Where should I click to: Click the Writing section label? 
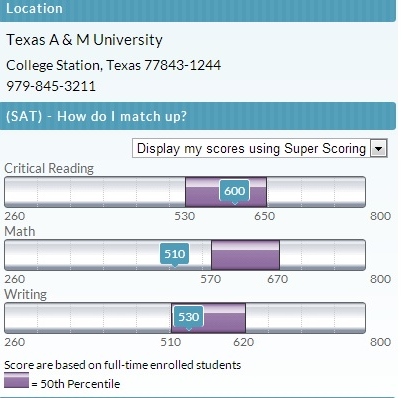click(x=26, y=295)
